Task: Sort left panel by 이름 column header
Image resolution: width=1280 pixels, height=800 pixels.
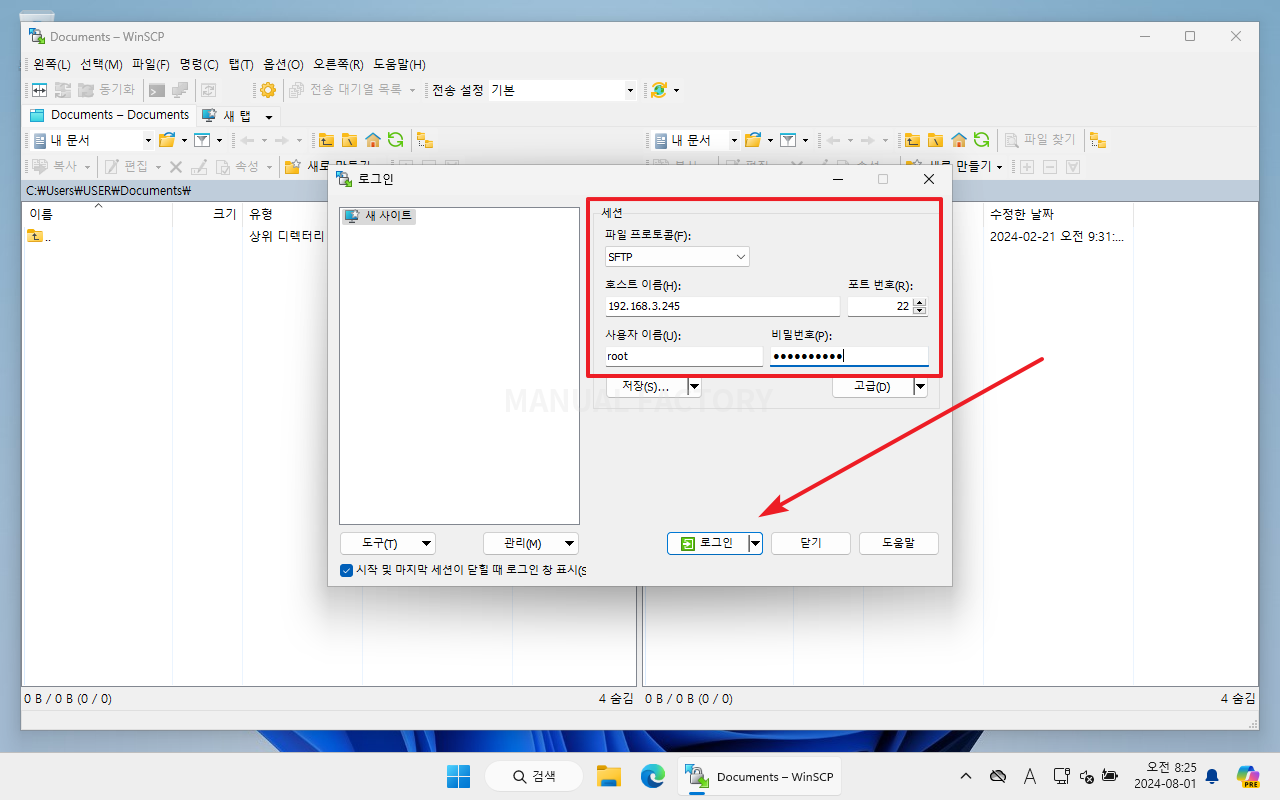Action: point(97,214)
